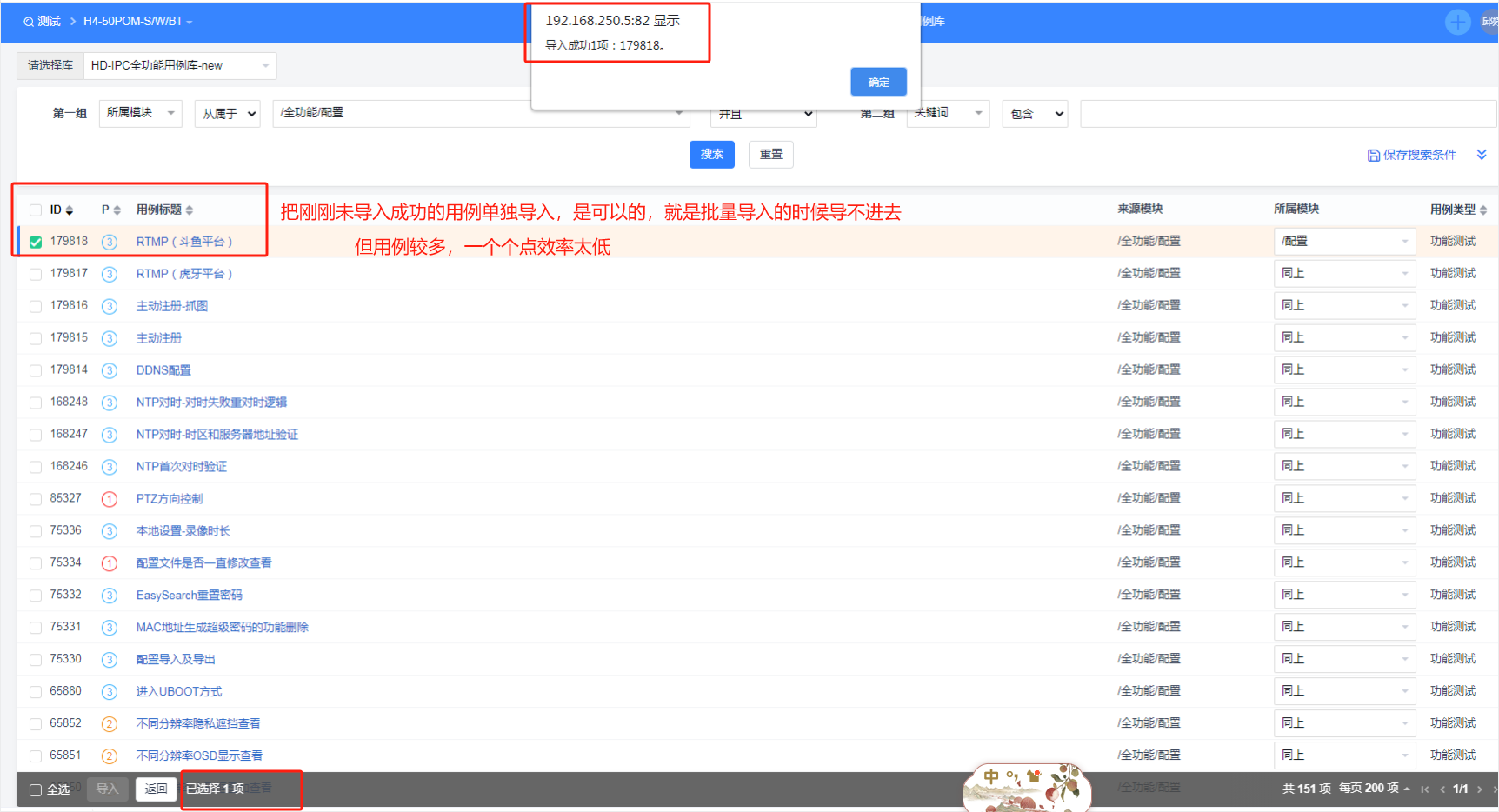Screen dimensions: 1499x812
Task: Open the HD-IPC全功能用例库-new library dropdown
Action: pos(180,66)
